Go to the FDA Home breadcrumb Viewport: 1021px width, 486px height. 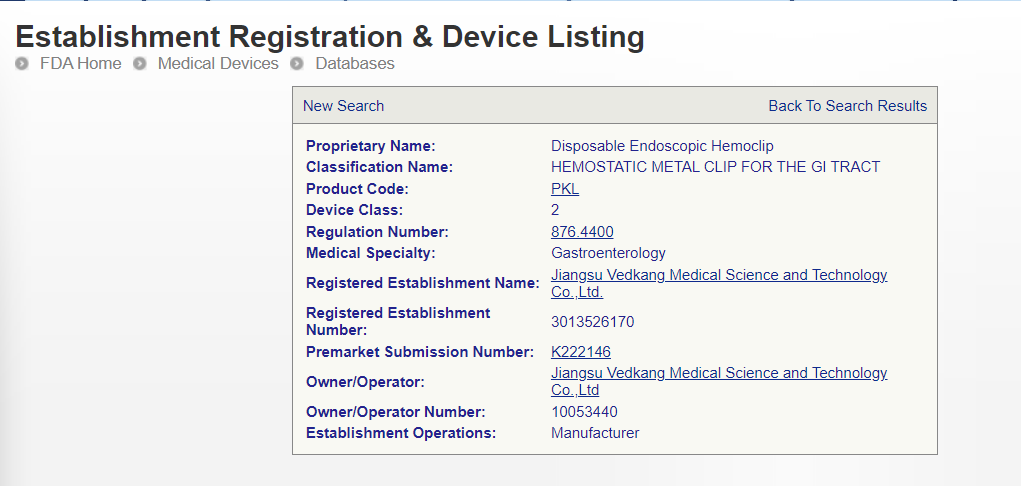(x=80, y=64)
